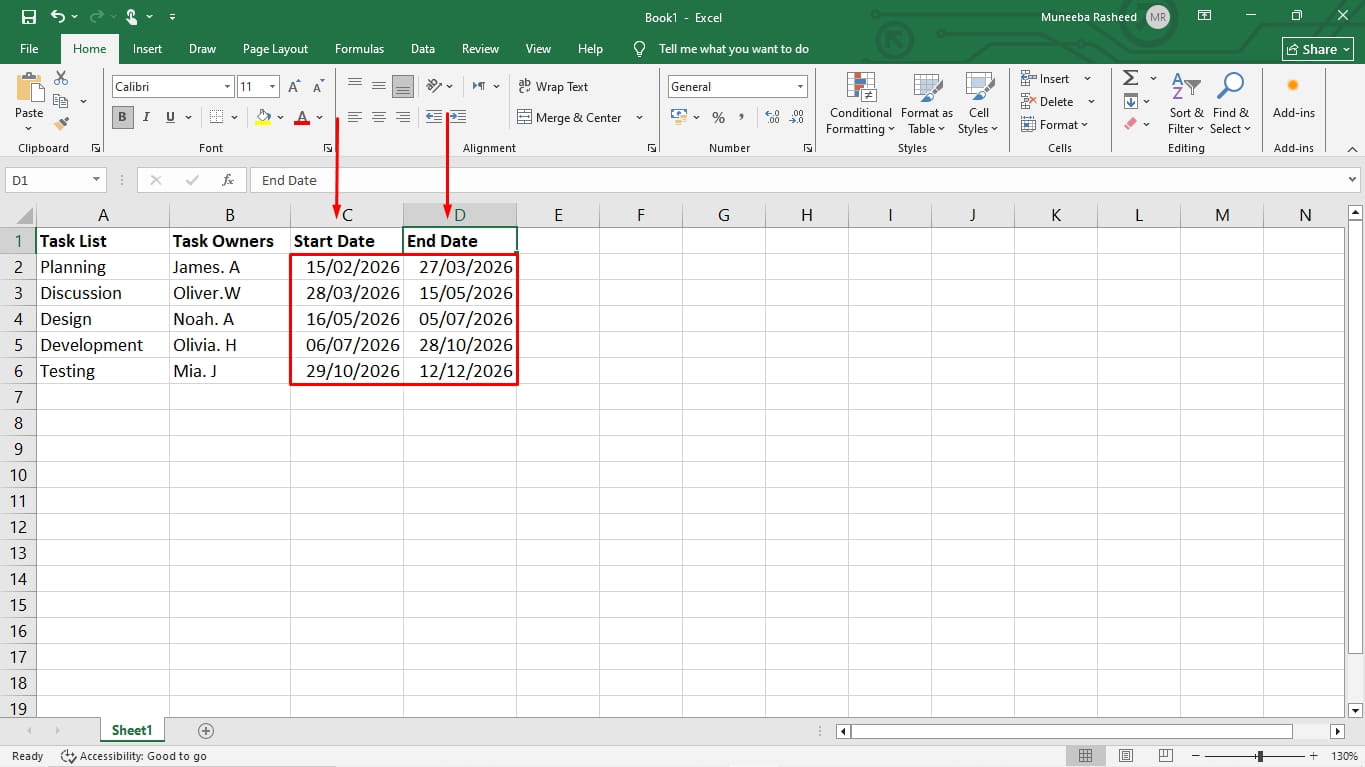Toggle Wrap Text
The image size is (1365, 767).
point(553,87)
